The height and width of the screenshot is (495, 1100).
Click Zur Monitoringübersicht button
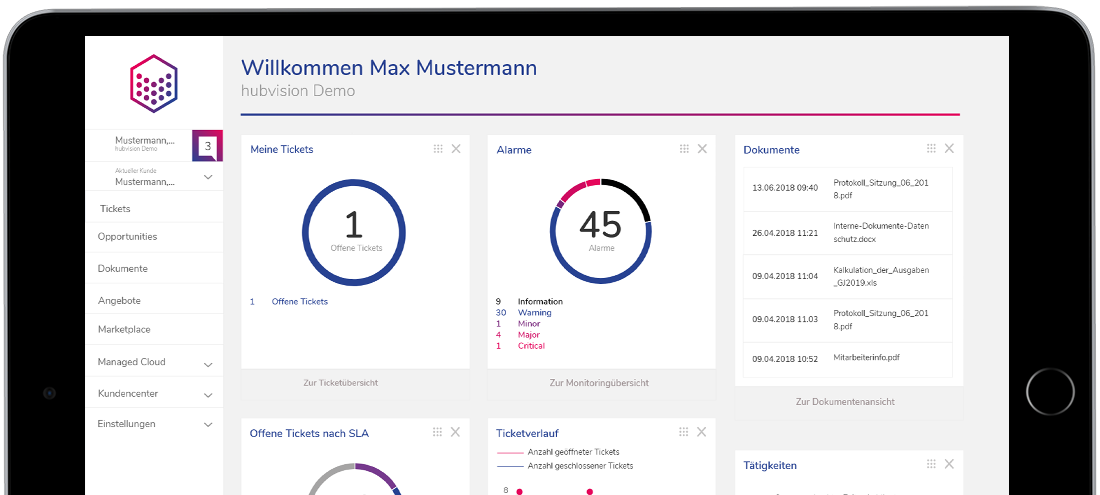(599, 383)
